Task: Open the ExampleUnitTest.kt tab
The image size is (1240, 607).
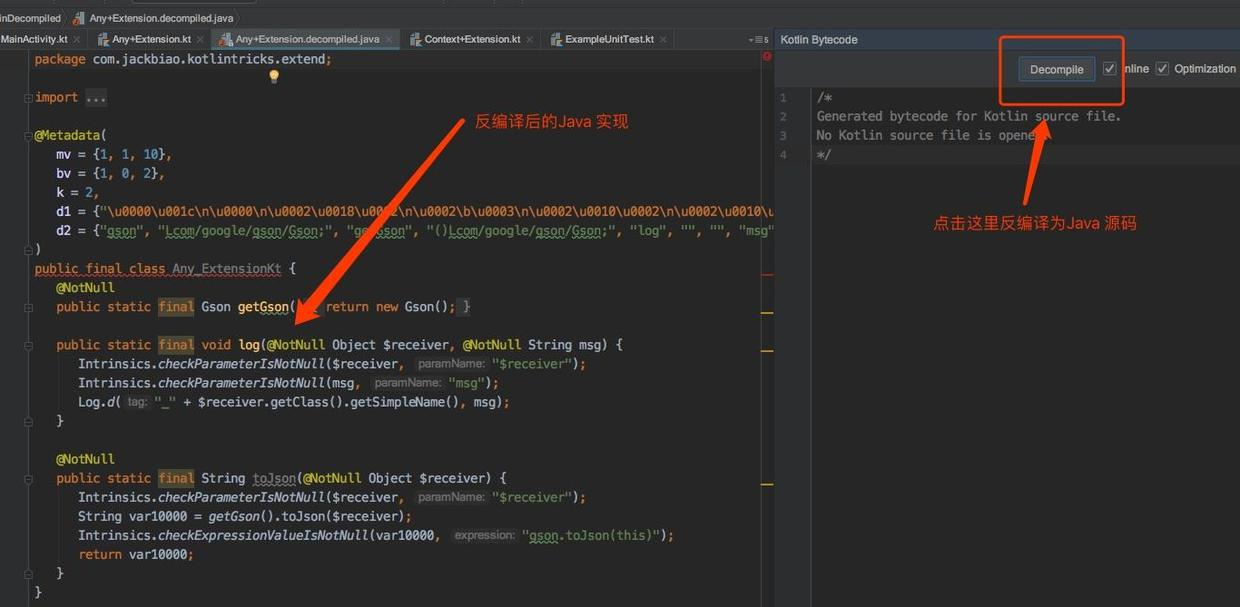Action: [x=609, y=39]
